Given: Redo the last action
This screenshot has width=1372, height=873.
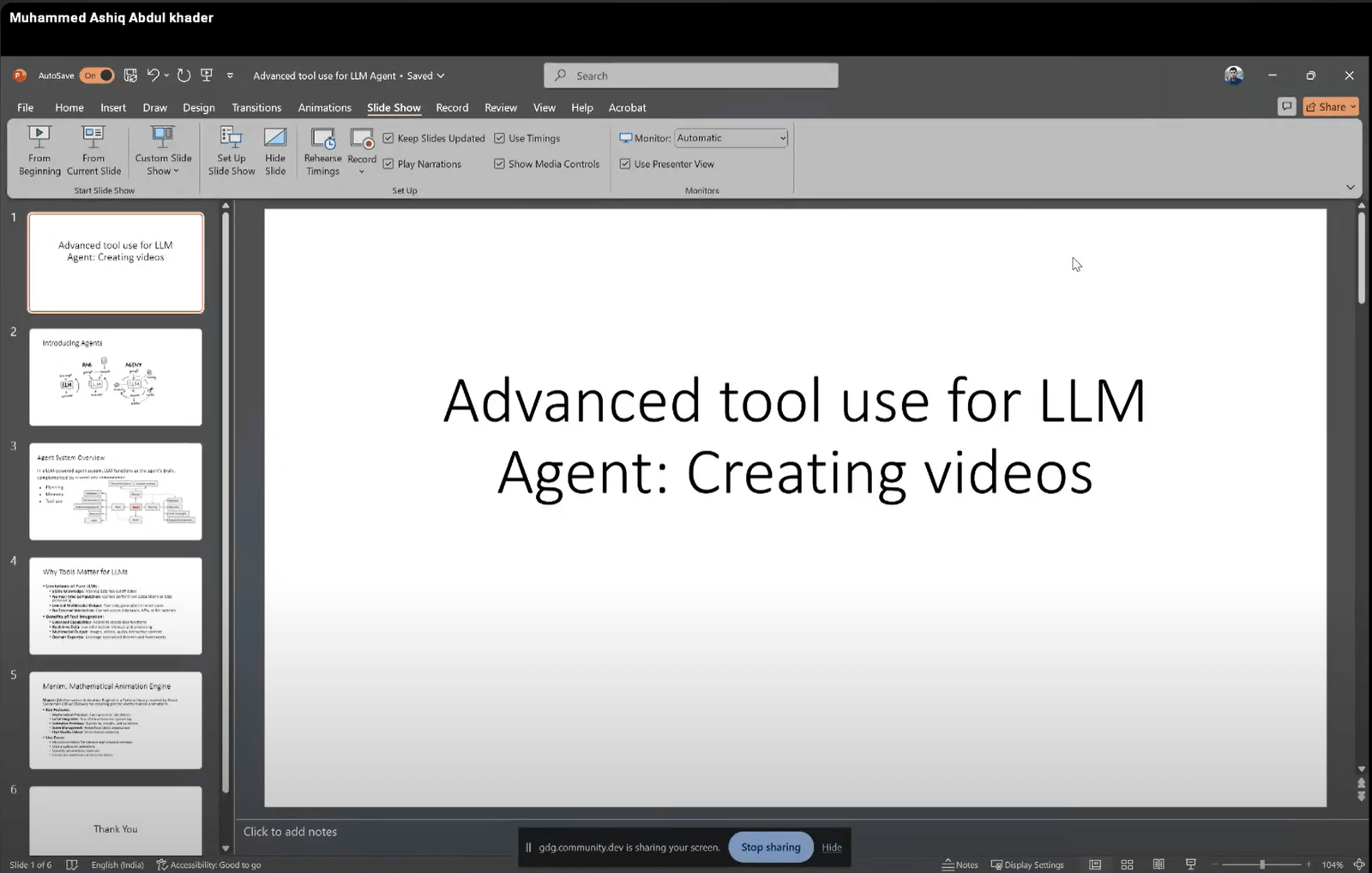Looking at the screenshot, I should 184,75.
